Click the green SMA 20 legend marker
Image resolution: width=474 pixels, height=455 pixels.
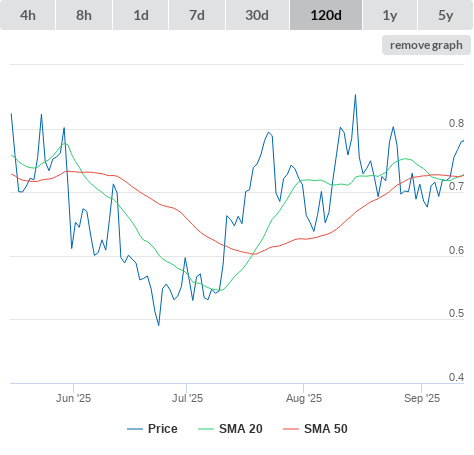[206, 429]
